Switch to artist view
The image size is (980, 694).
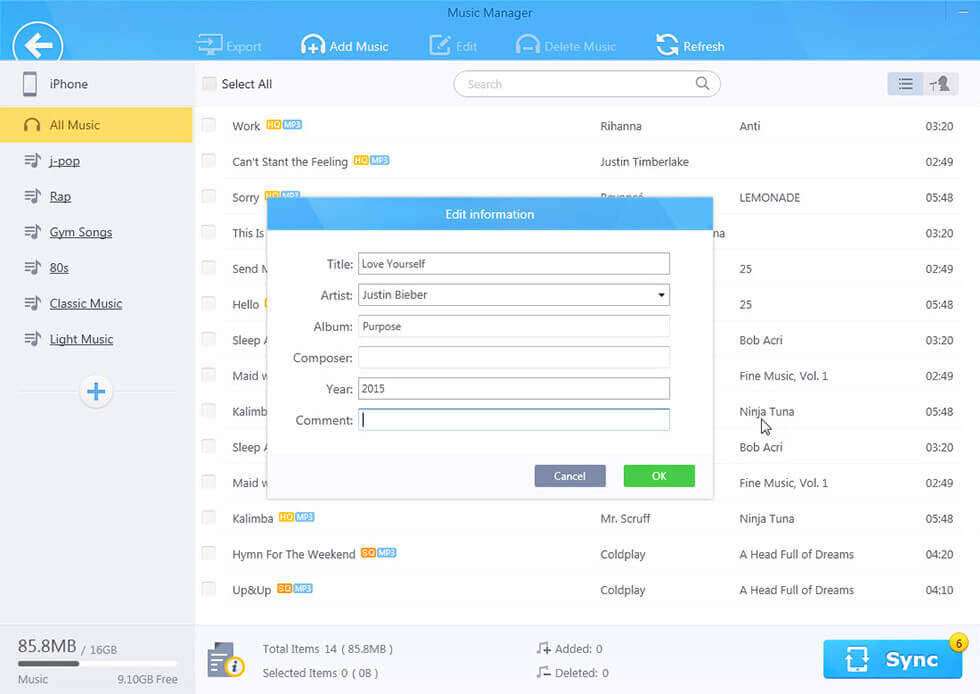click(940, 84)
